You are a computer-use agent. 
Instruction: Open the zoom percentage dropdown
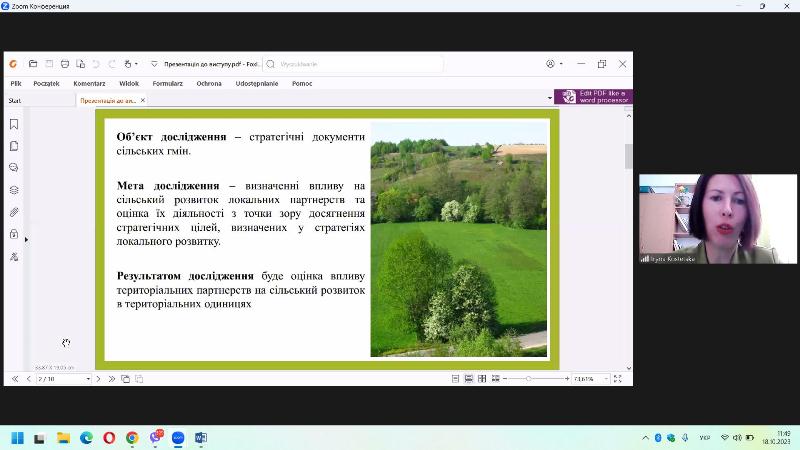(604, 379)
